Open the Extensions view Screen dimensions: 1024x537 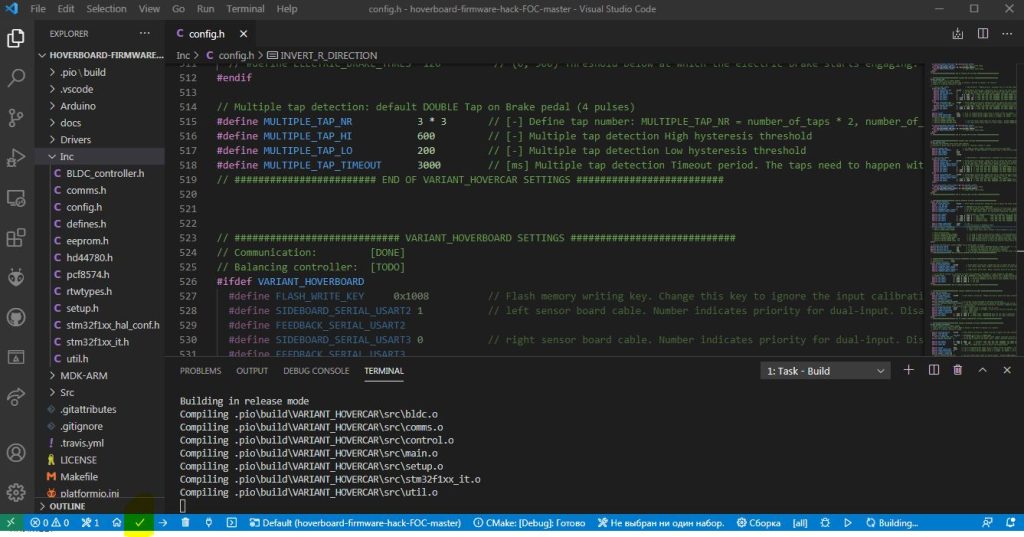pyautogui.click(x=16, y=238)
